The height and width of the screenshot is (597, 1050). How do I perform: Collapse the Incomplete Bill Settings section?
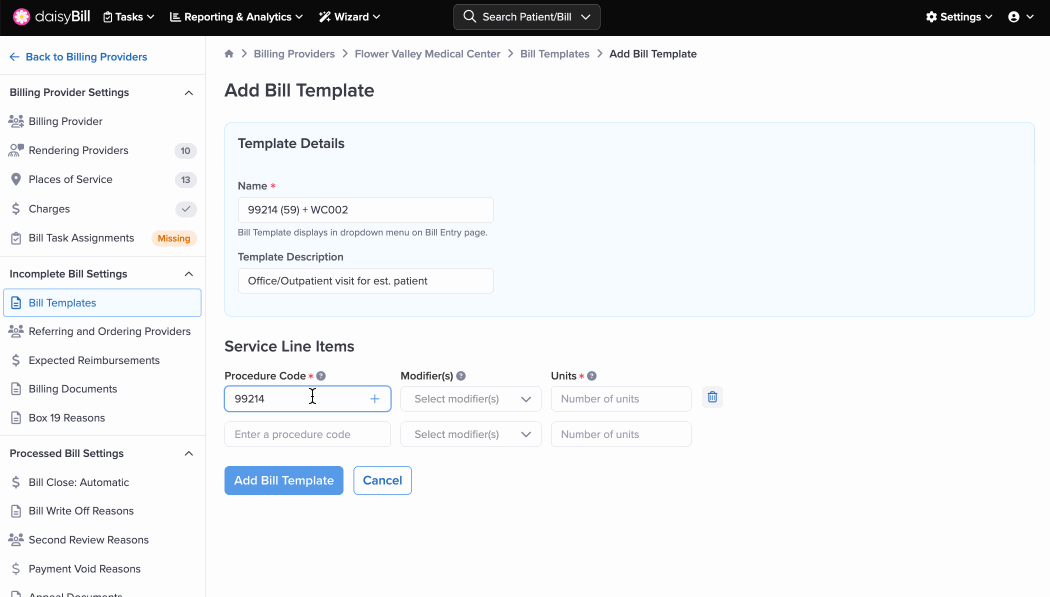pos(189,274)
